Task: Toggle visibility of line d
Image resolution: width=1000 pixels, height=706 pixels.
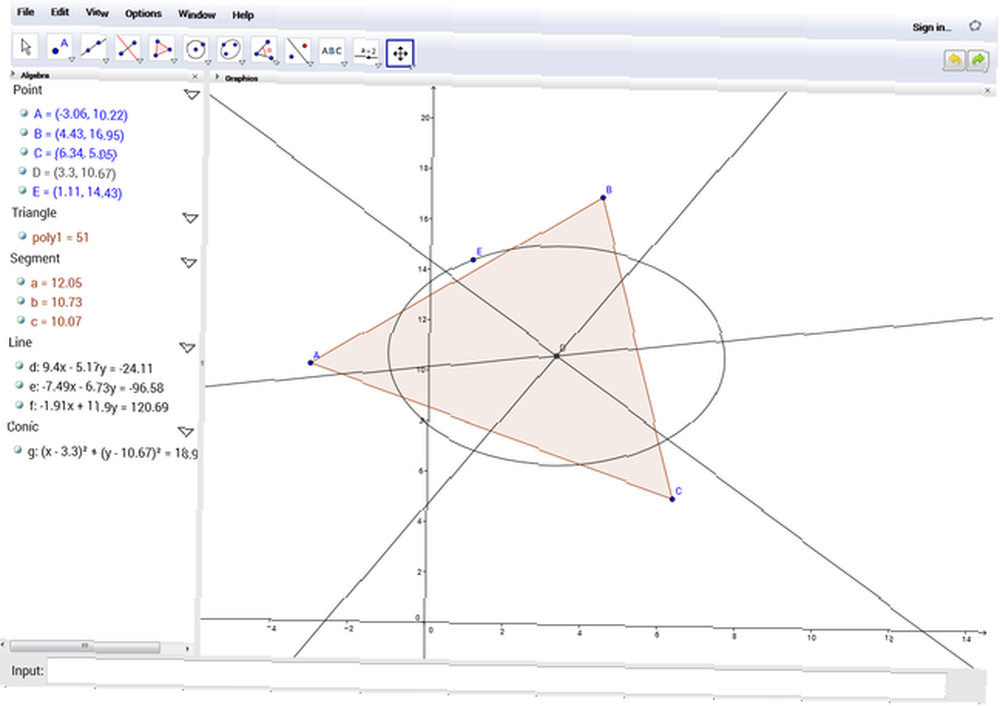Action: coord(19,366)
